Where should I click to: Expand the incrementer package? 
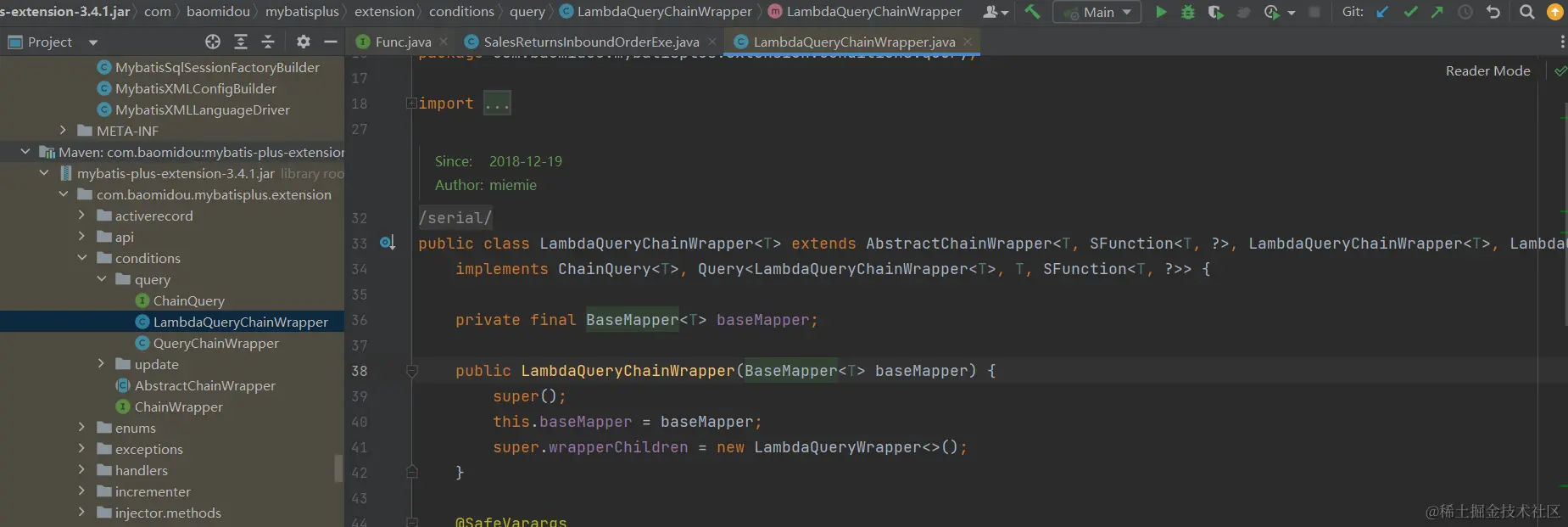[x=81, y=491]
